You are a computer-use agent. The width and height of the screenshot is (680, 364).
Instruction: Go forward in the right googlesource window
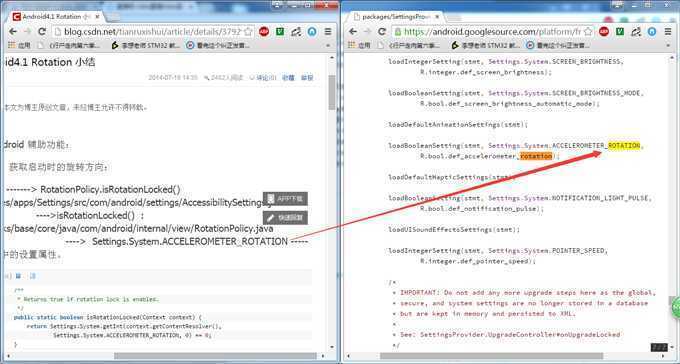(367, 31)
